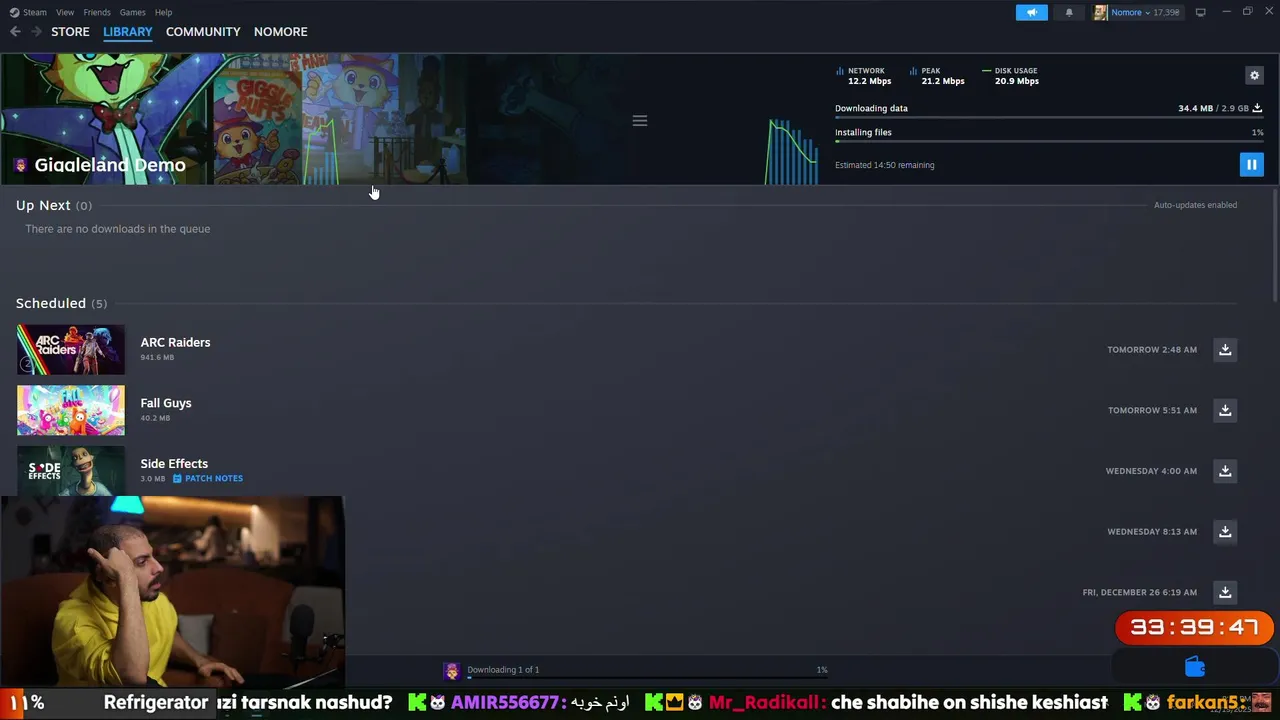The width and height of the screenshot is (1280, 720).
Task: Open the Fall Guys title
Action: pos(166,403)
